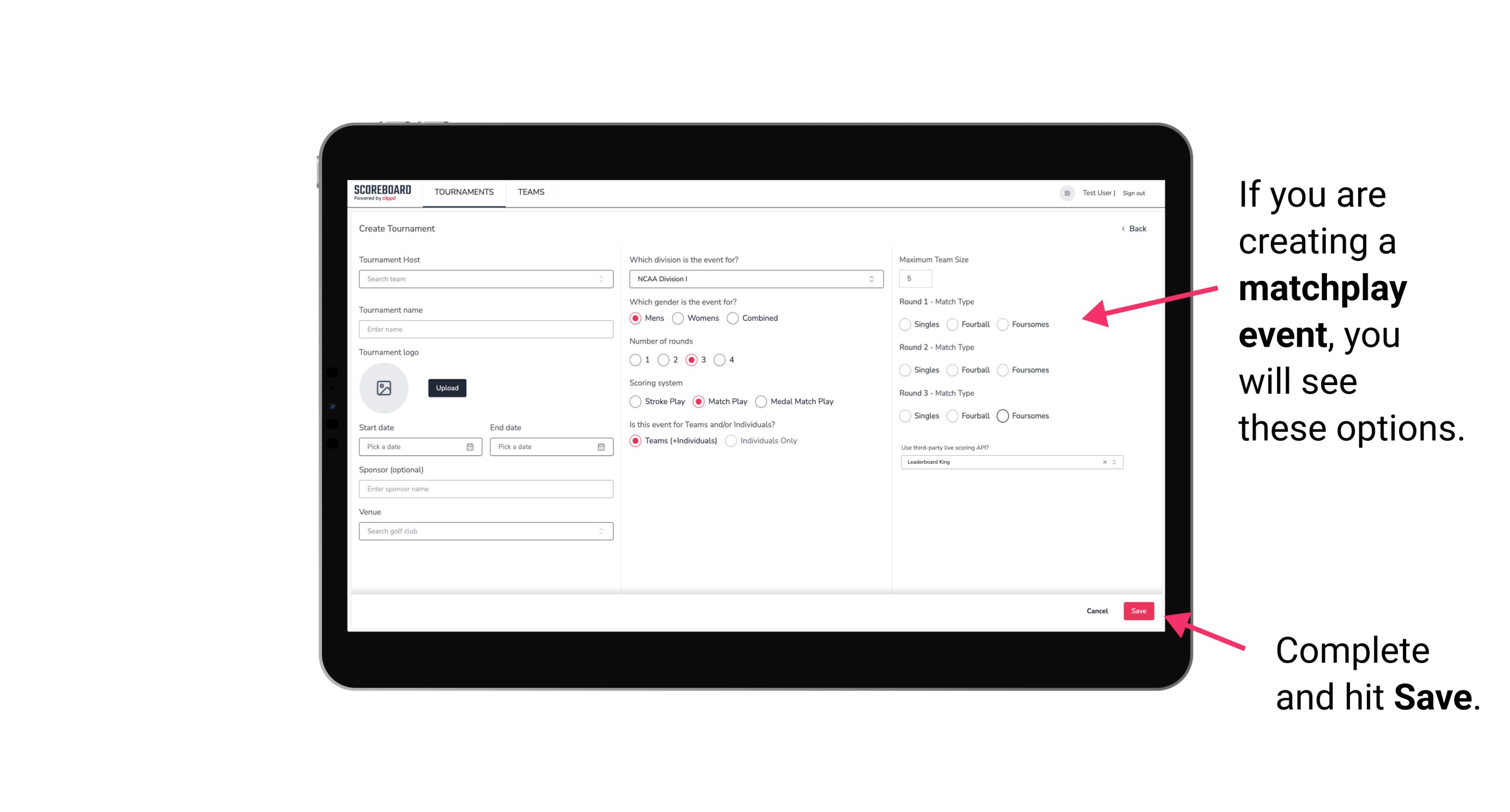Image resolution: width=1510 pixels, height=812 pixels.
Task: Expand the Venue search golf club dropdown
Action: [600, 531]
